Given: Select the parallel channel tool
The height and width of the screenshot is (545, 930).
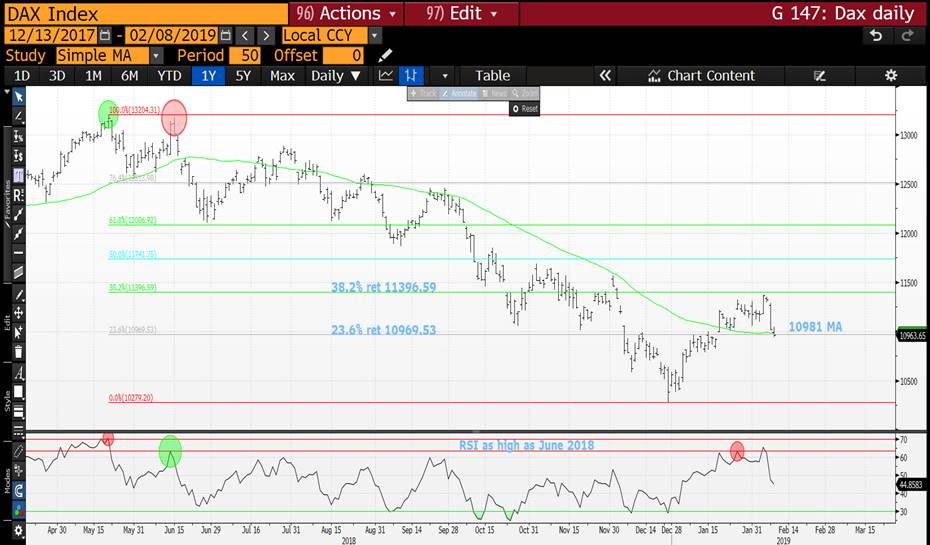Looking at the screenshot, I should pos(18,273).
